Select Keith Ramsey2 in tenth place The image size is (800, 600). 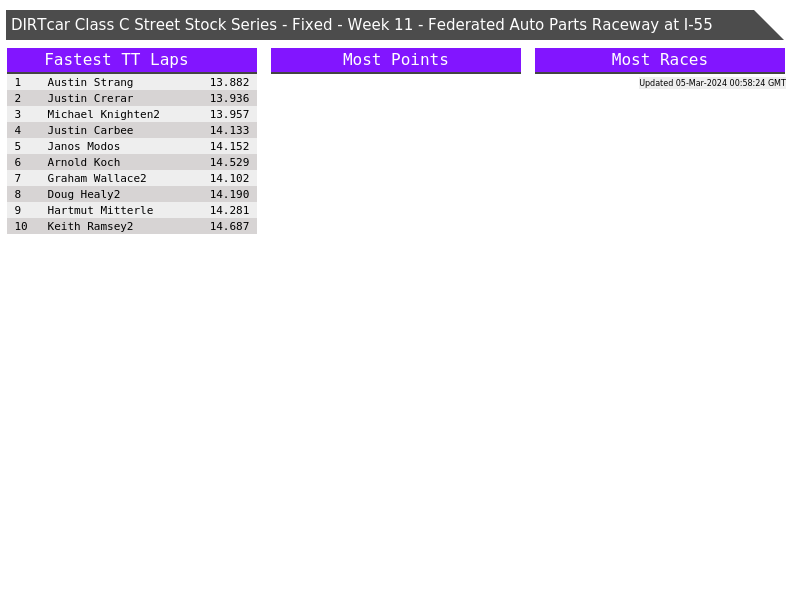[x=90, y=227]
